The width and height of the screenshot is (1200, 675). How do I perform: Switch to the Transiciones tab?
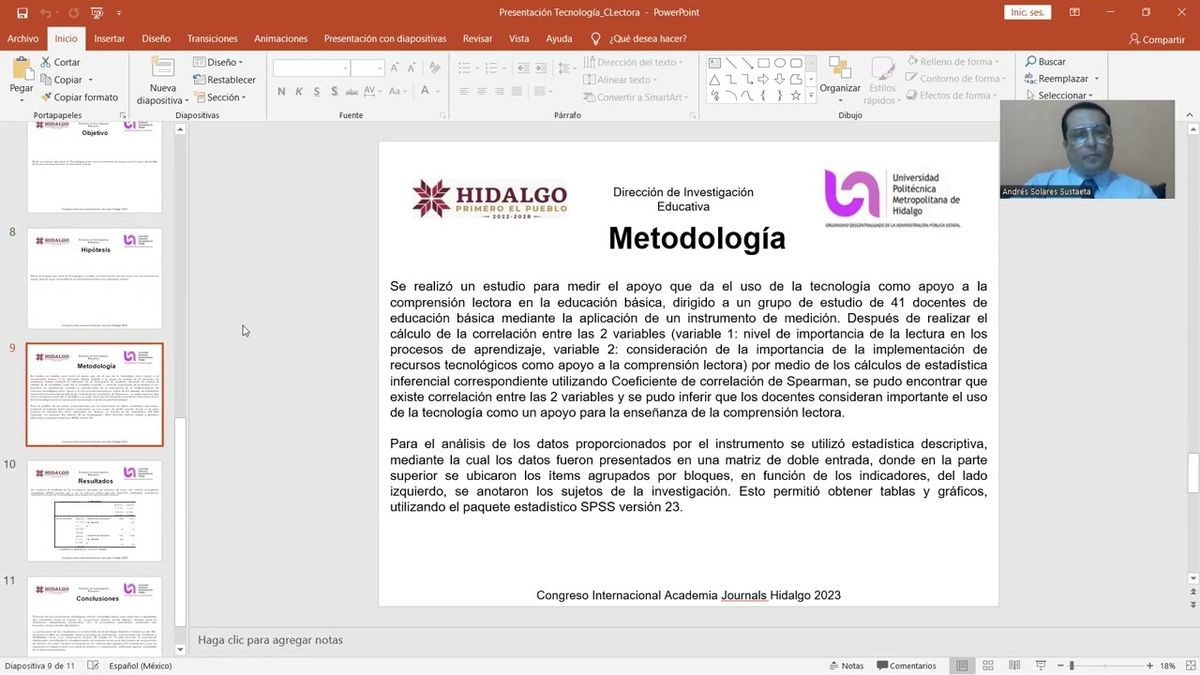pyautogui.click(x=212, y=39)
